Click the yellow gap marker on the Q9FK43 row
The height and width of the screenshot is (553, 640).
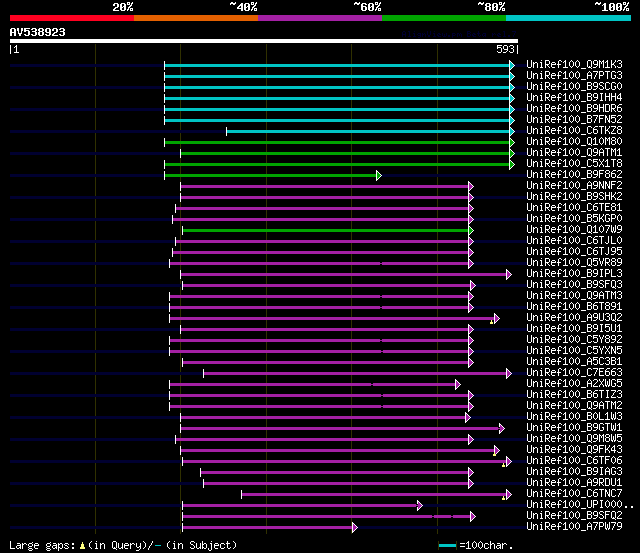click(x=494, y=454)
